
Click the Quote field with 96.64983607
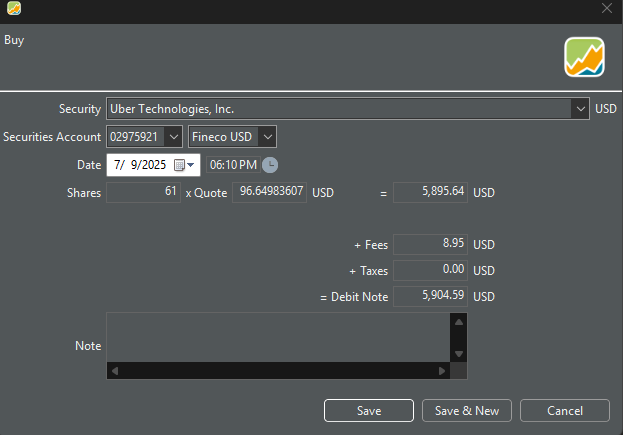269,193
